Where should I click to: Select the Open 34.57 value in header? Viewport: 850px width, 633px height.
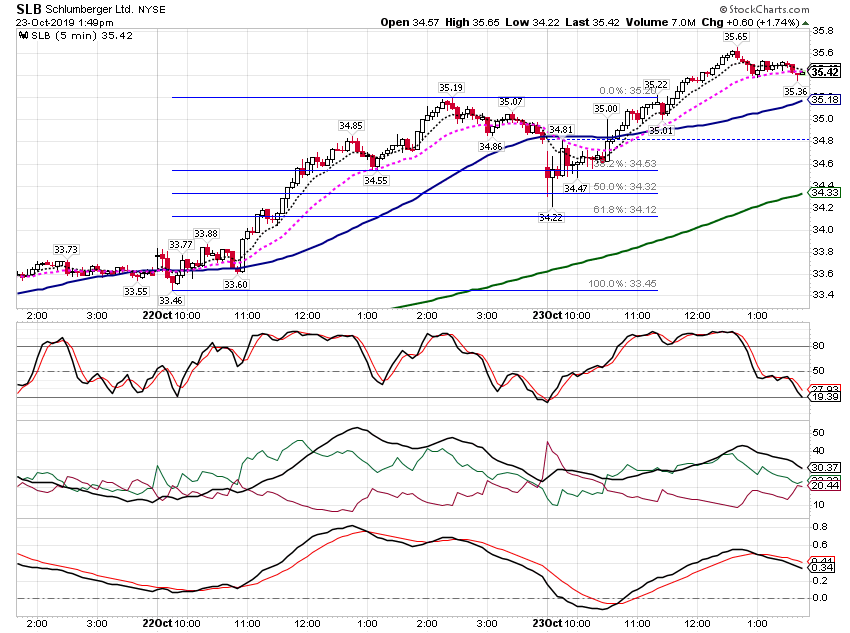(x=410, y=22)
